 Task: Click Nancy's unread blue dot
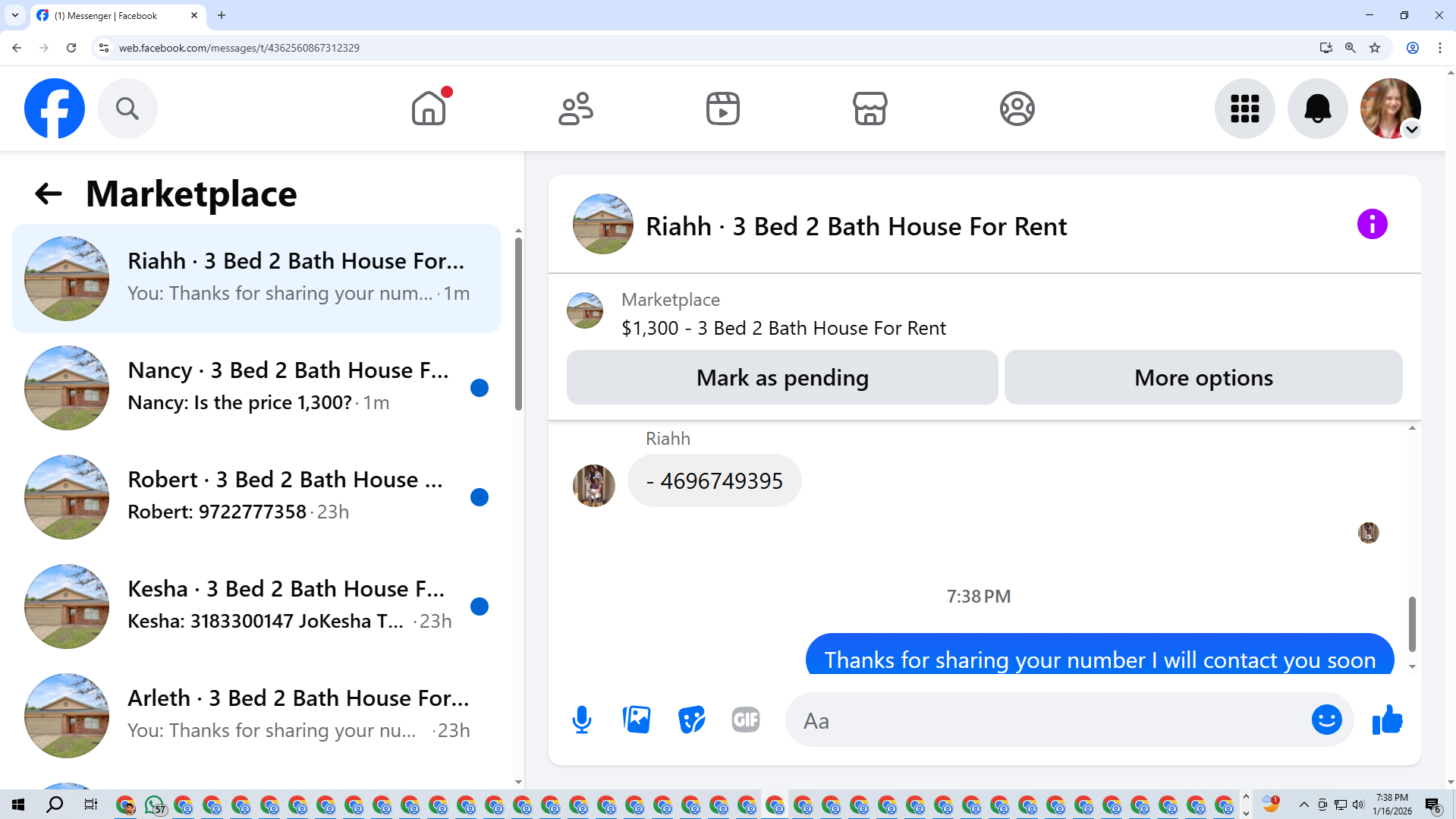(x=479, y=388)
